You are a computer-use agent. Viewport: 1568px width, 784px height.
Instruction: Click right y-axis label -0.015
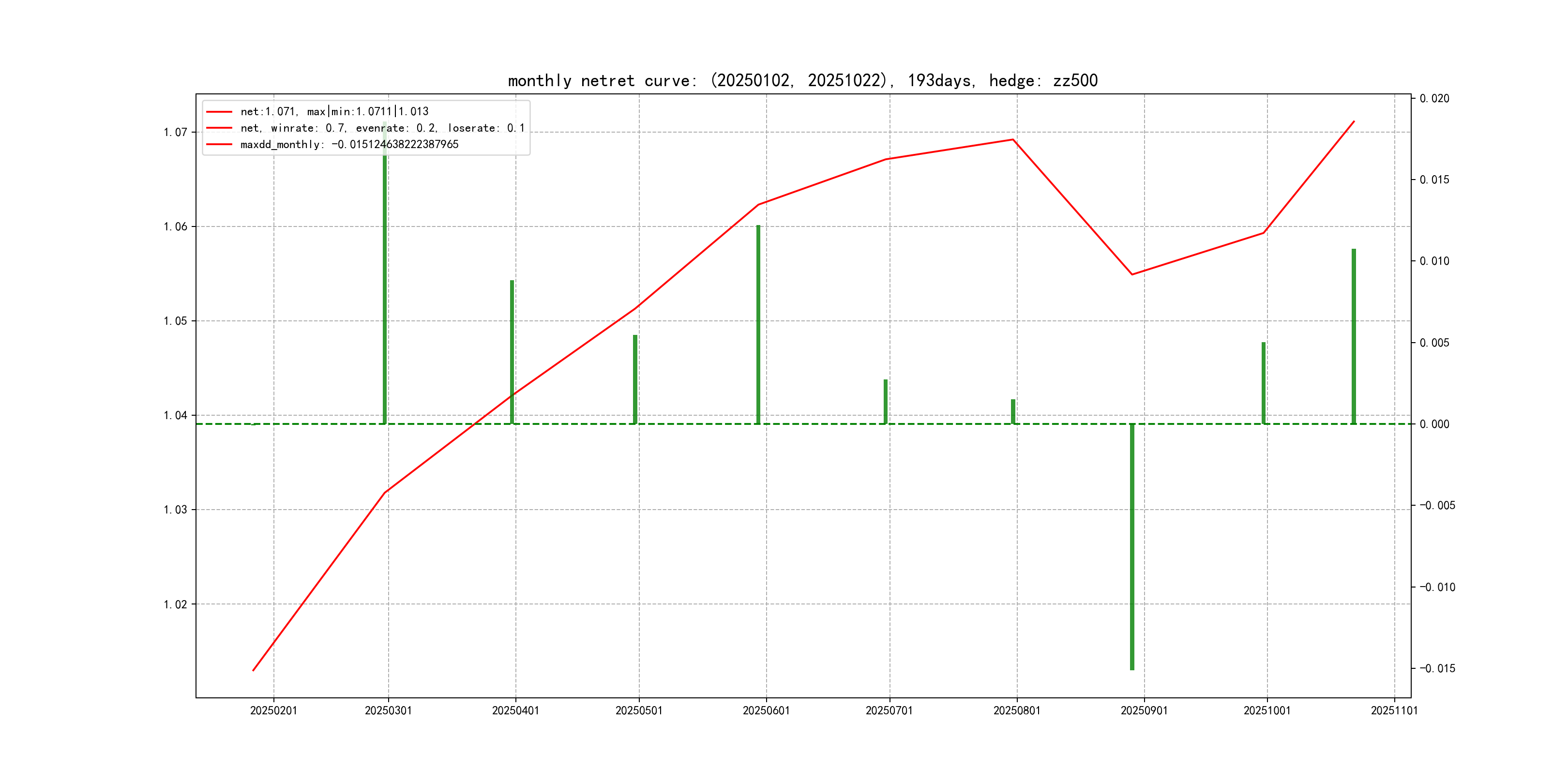[1437, 668]
